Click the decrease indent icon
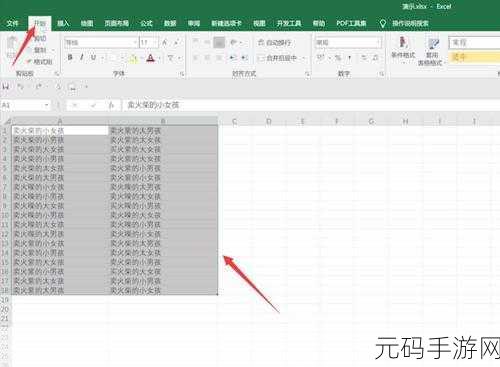Image resolution: width=500 pixels, height=367 pixels. coord(233,58)
